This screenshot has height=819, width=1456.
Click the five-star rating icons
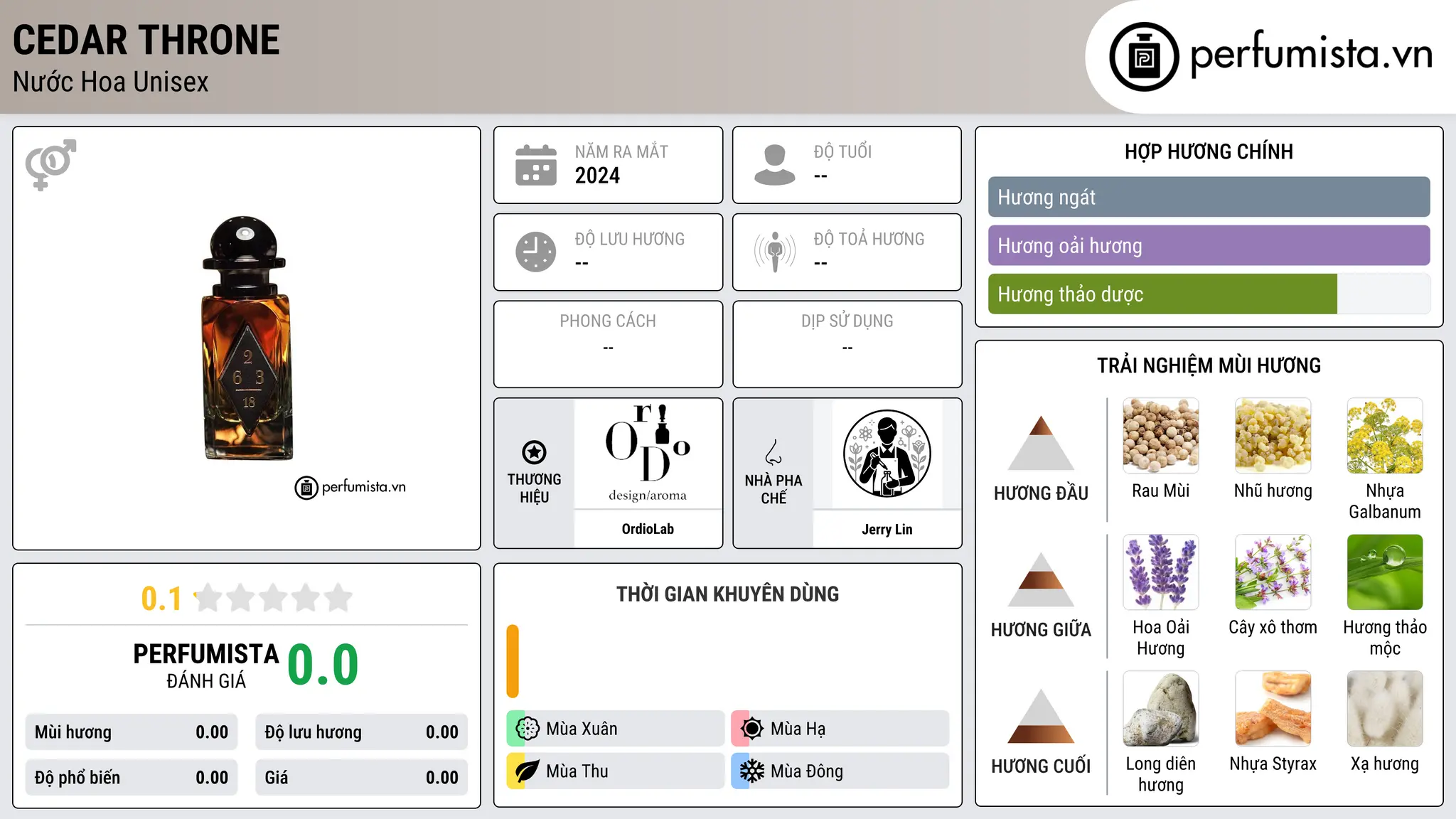[x=273, y=598]
